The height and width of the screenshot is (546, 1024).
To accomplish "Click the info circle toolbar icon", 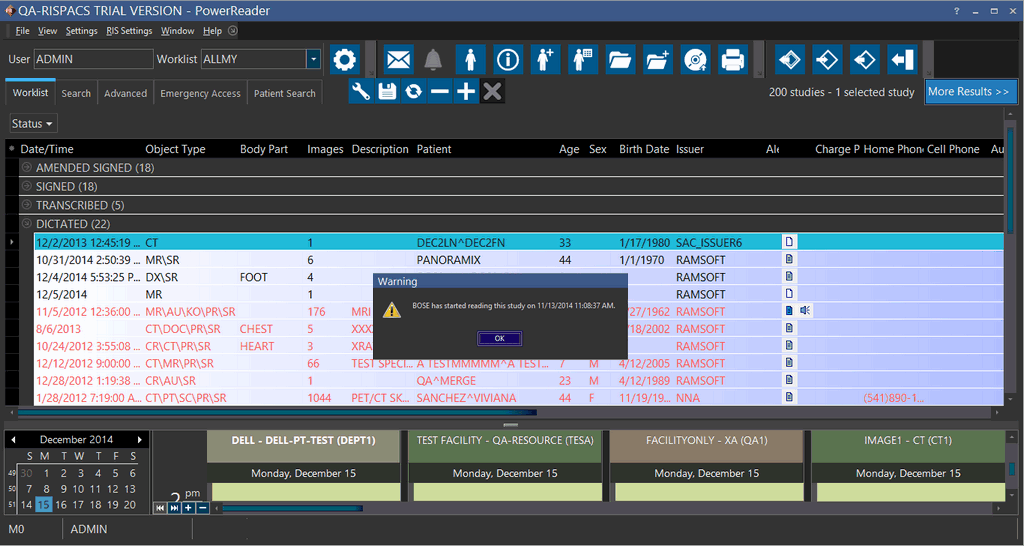I will click(508, 60).
